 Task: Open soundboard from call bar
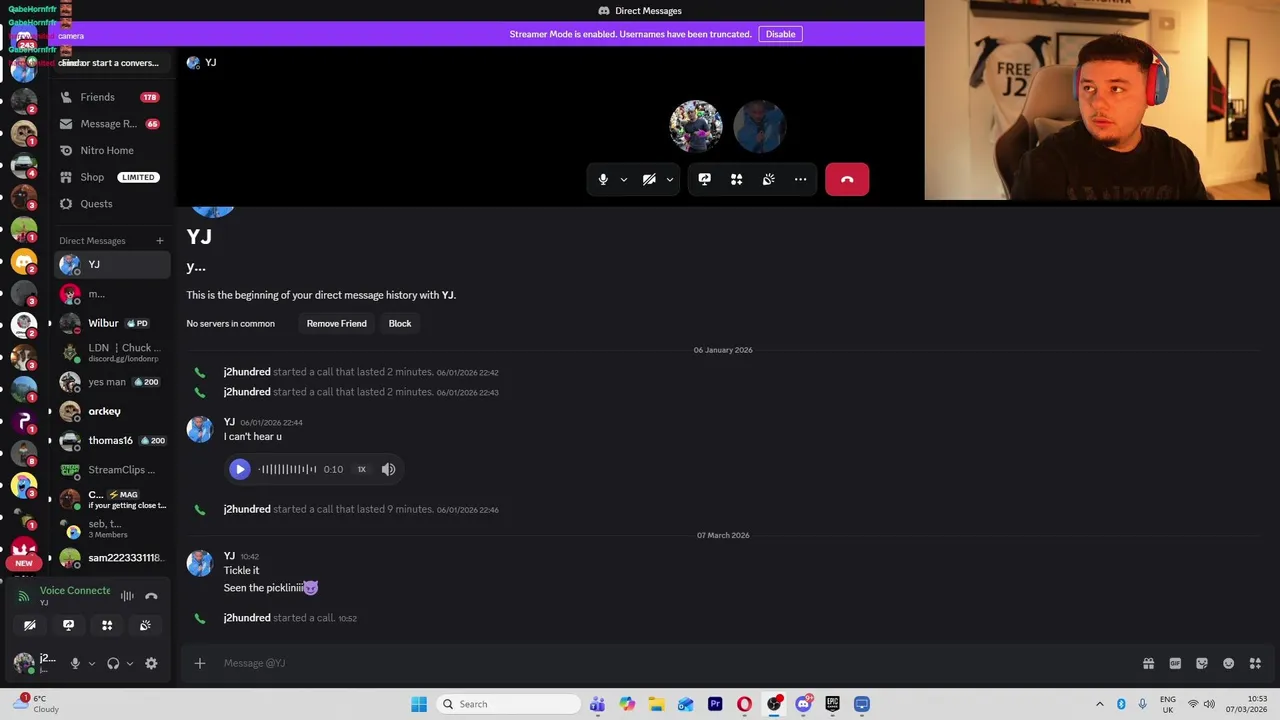point(768,180)
